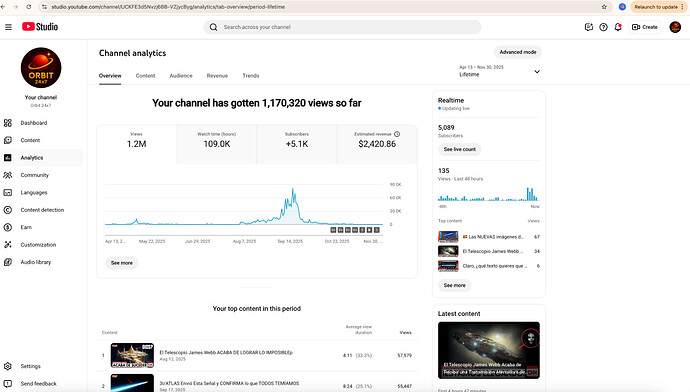Switch to the Content analytics tab
Viewport: 690px width, 392px height.
click(145, 76)
